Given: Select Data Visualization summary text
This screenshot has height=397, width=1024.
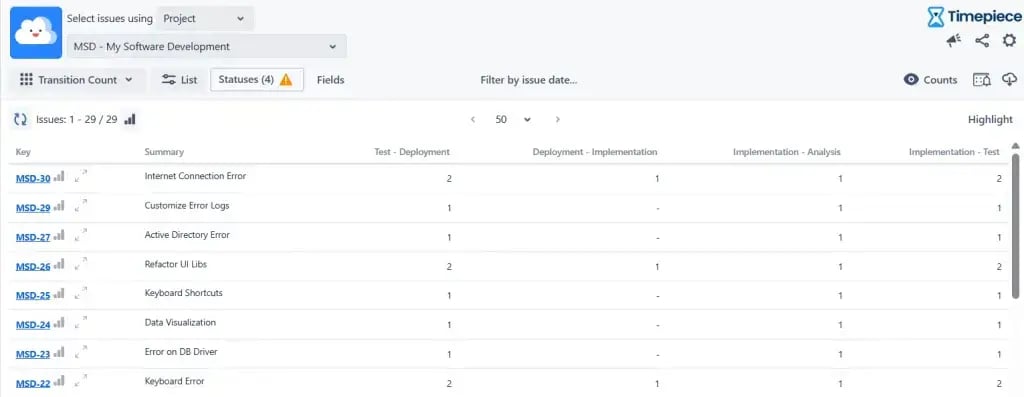Looking at the screenshot, I should pyautogui.click(x=180, y=322).
